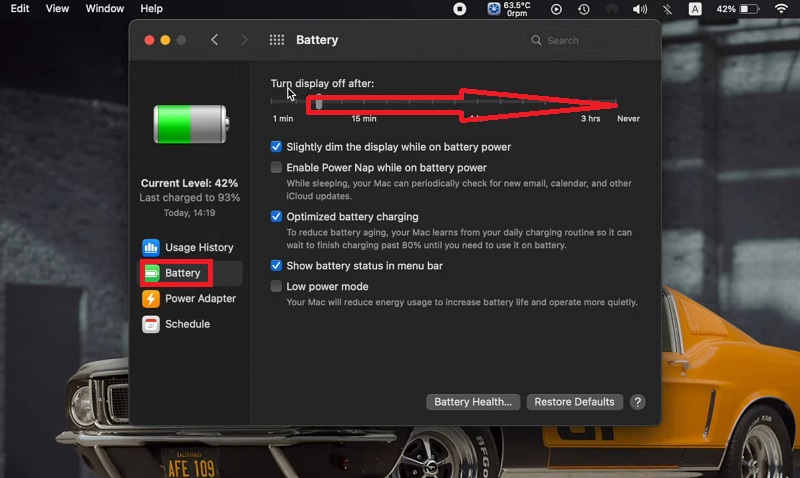The height and width of the screenshot is (478, 800).
Task: Enable Low power mode
Action: (x=277, y=286)
